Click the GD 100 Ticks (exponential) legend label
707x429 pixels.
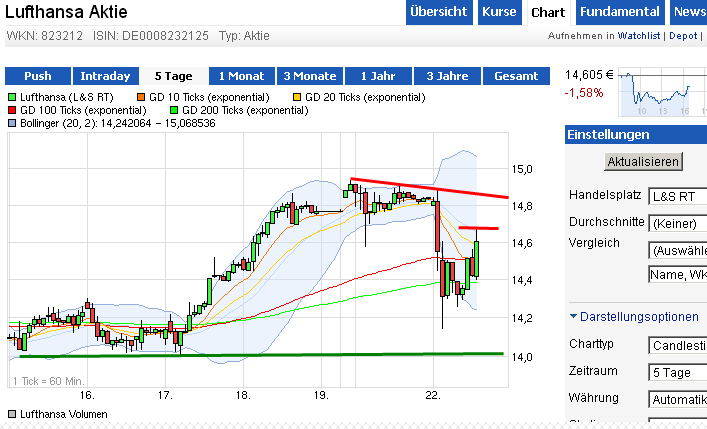coord(83,111)
